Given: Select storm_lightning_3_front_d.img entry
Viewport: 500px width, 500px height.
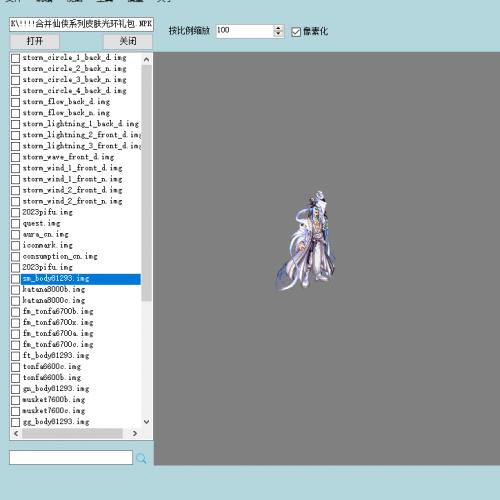Looking at the screenshot, I should (x=81, y=146).
